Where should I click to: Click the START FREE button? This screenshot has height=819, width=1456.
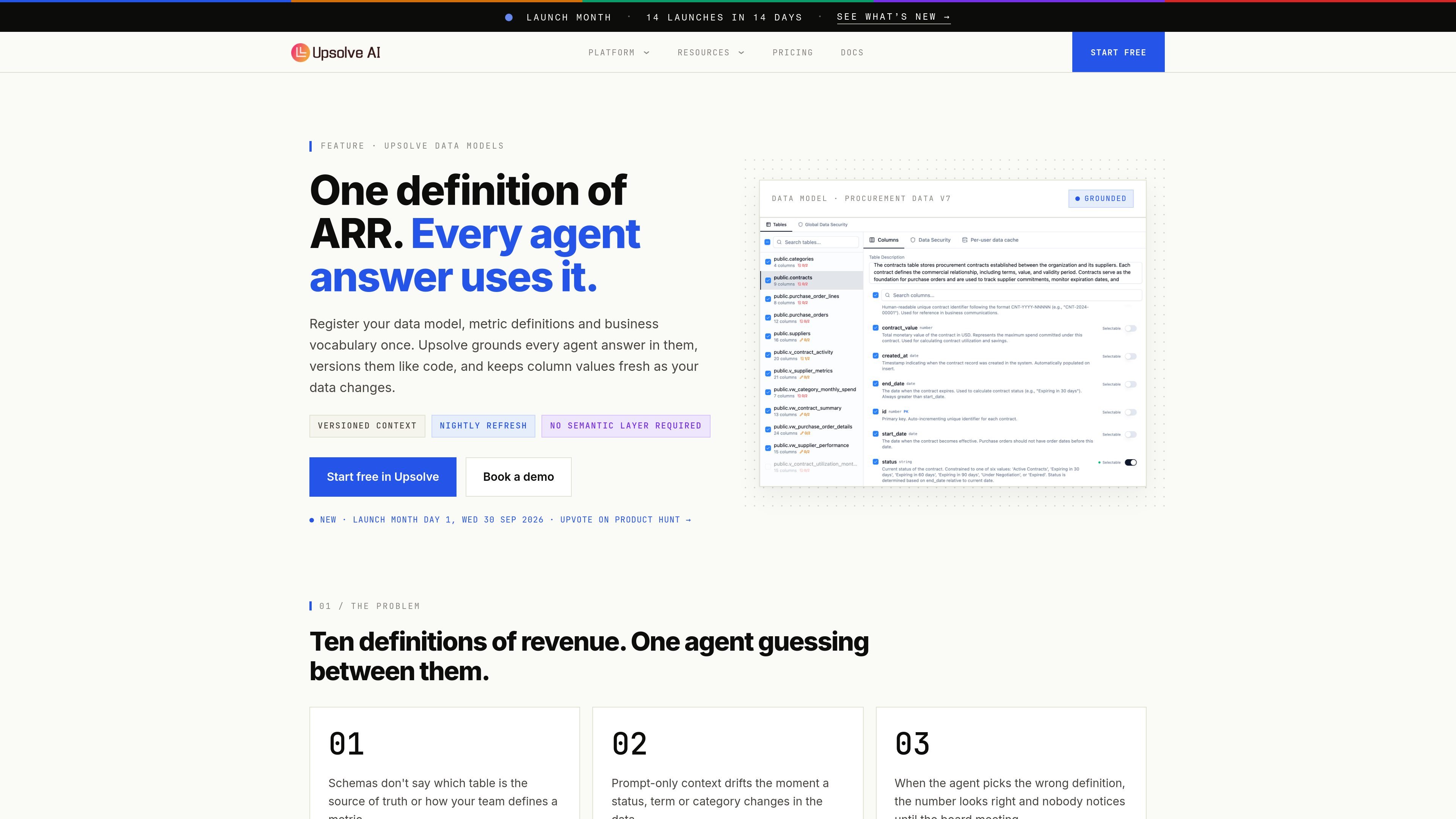point(1118,52)
